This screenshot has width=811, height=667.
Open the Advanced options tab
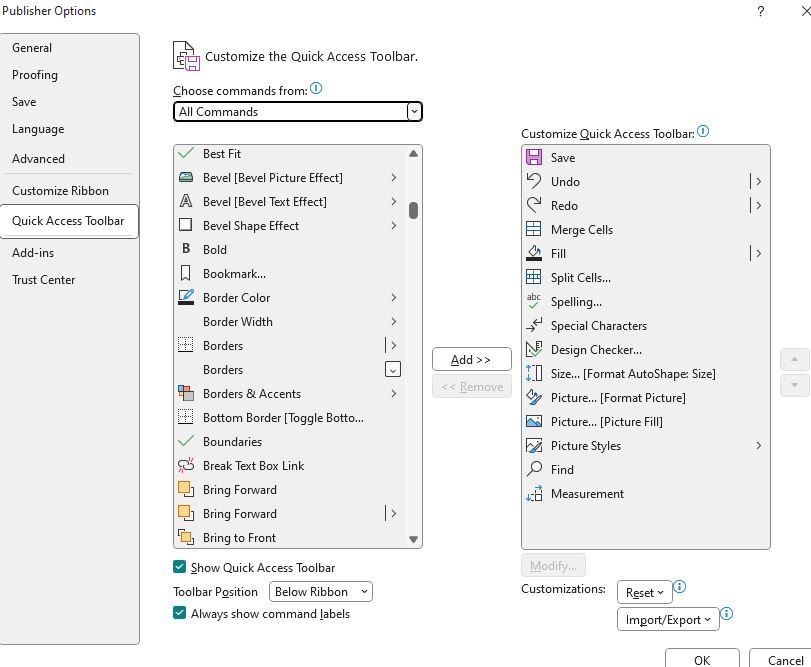(x=69, y=159)
